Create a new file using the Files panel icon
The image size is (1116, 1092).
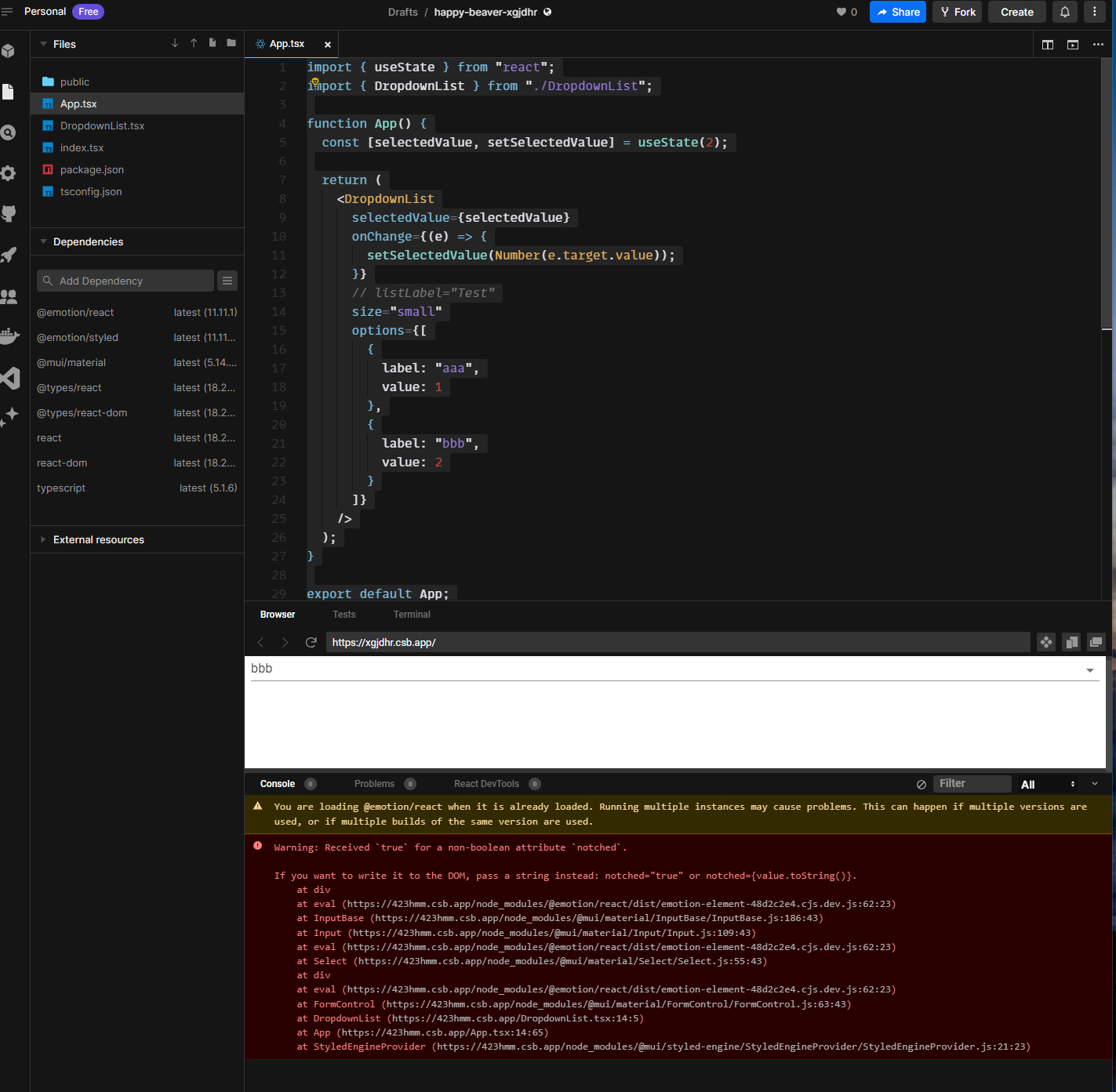click(213, 43)
